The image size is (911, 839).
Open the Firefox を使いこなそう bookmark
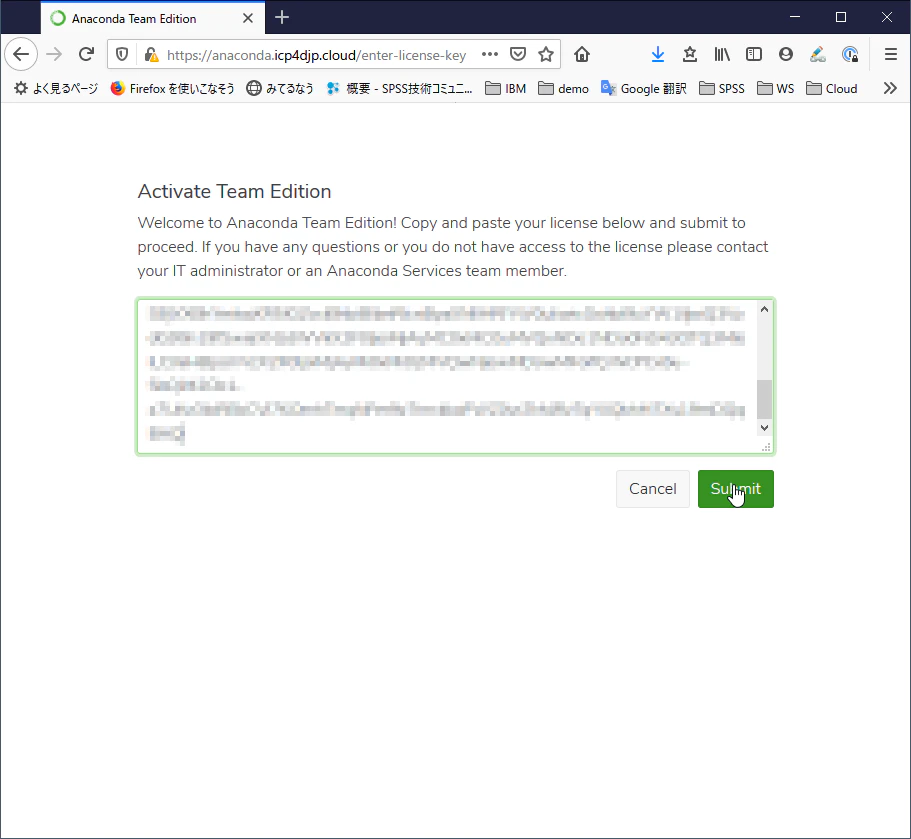173,88
